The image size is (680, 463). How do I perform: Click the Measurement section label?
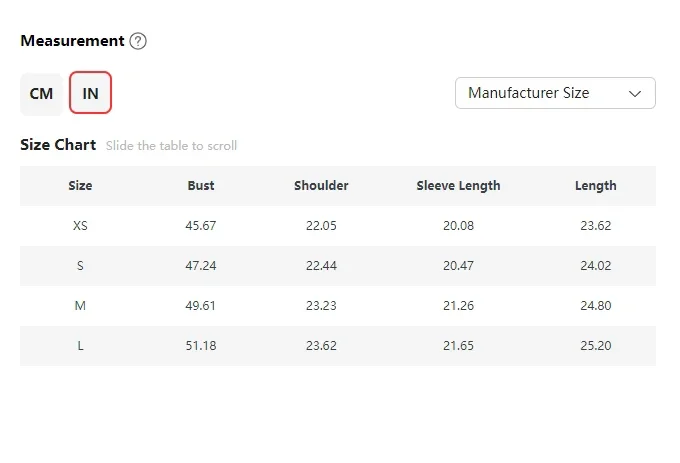click(72, 41)
